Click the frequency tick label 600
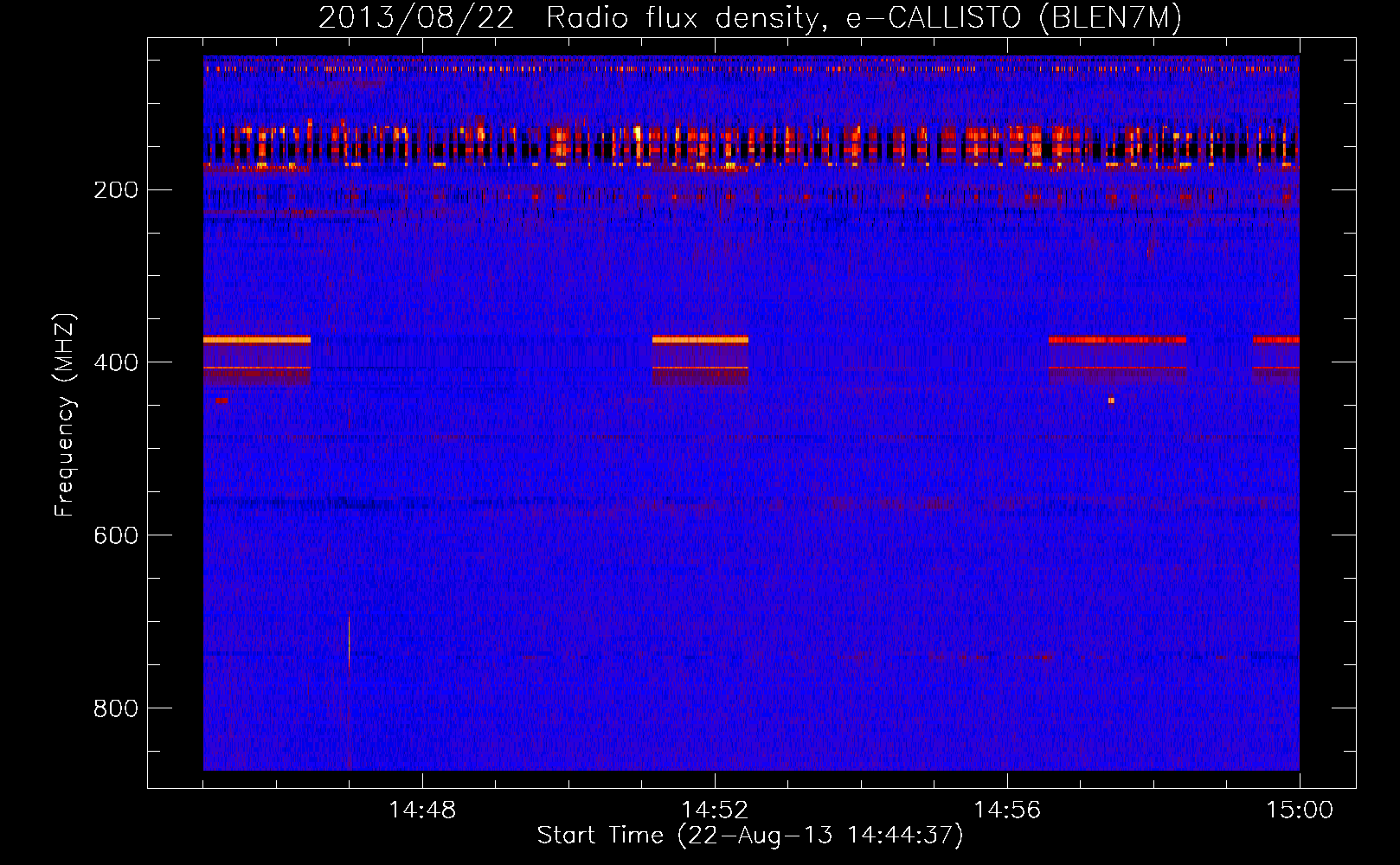 [x=116, y=535]
